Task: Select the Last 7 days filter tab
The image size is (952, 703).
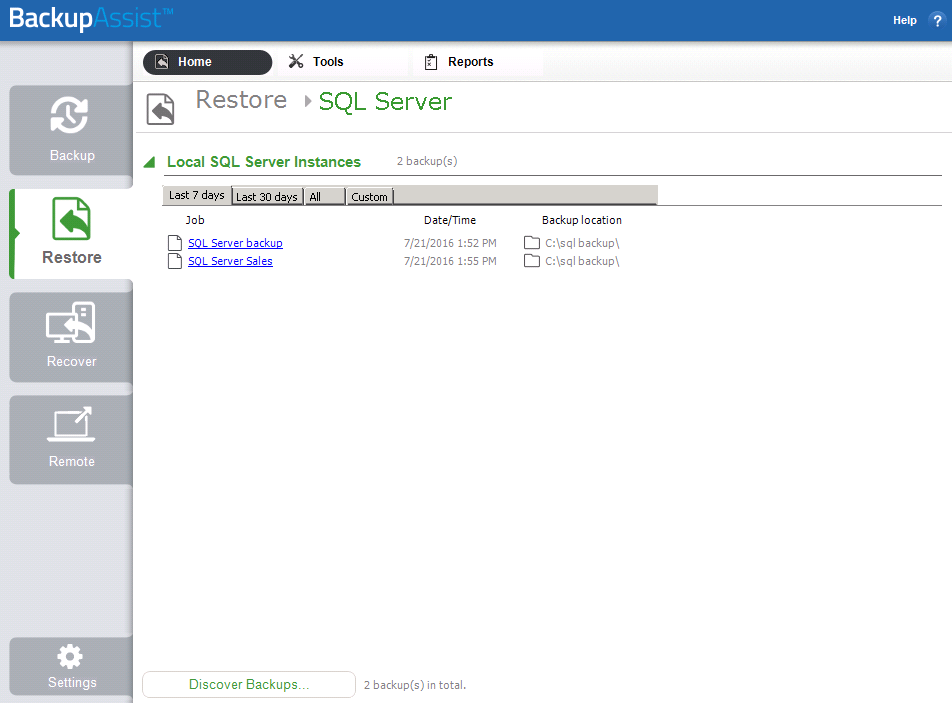Action: (197, 195)
